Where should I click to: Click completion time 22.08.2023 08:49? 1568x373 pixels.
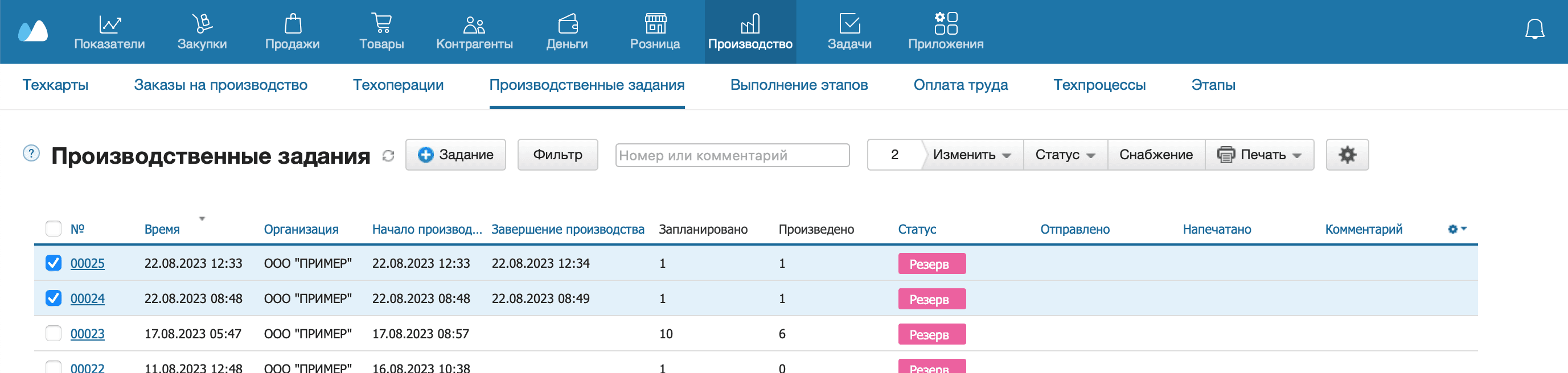pos(540,299)
